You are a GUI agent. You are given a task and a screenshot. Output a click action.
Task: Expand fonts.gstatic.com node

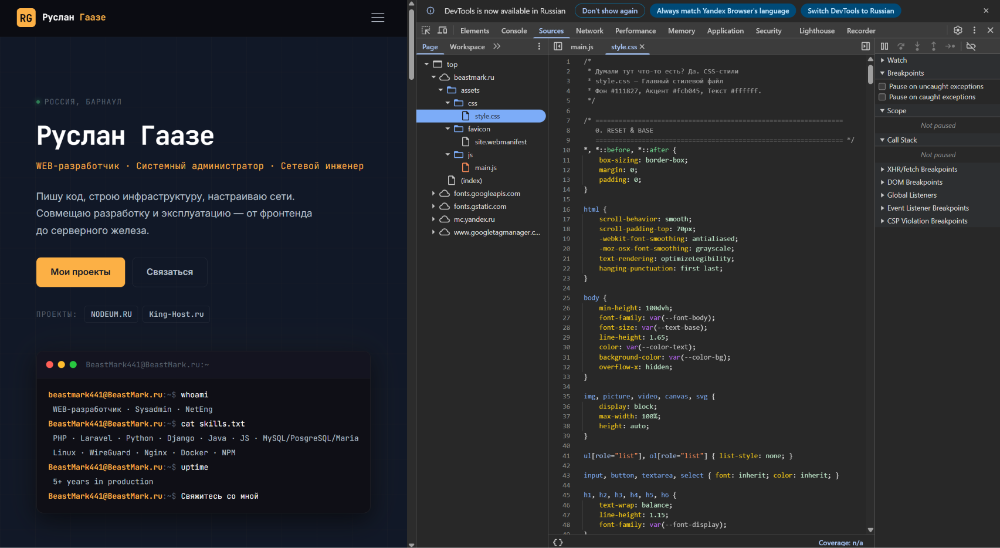click(x=434, y=207)
